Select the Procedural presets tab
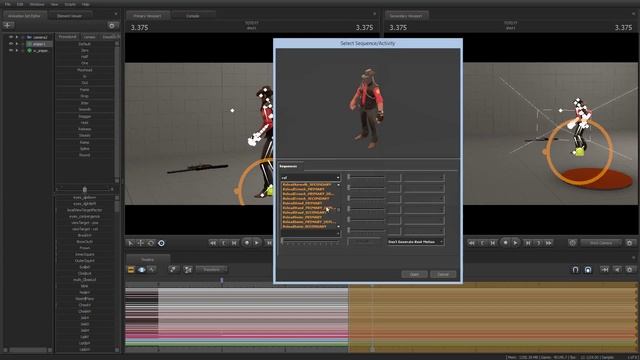This screenshot has width=640, height=360. (67, 37)
